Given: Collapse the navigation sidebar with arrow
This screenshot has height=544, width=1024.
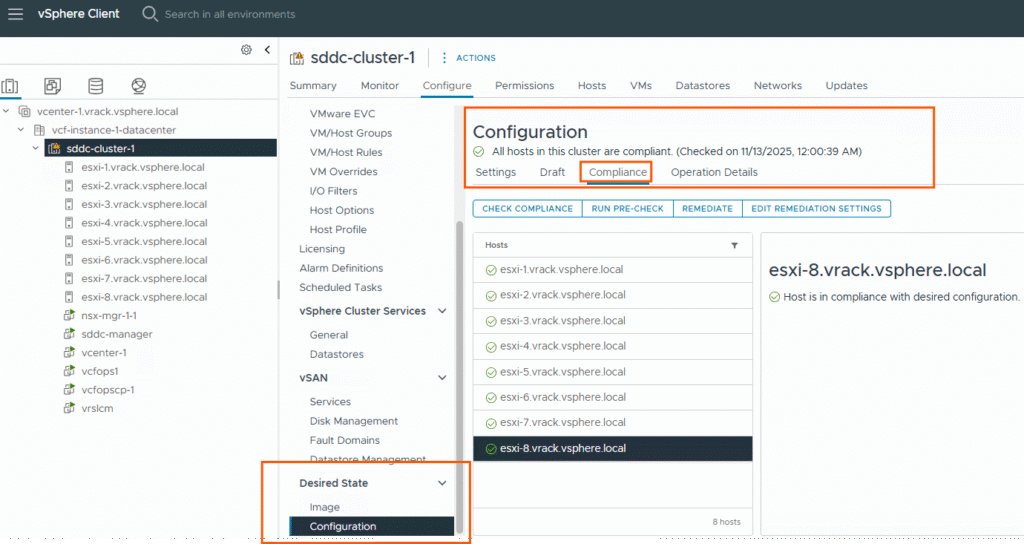Looking at the screenshot, I should [x=267, y=50].
